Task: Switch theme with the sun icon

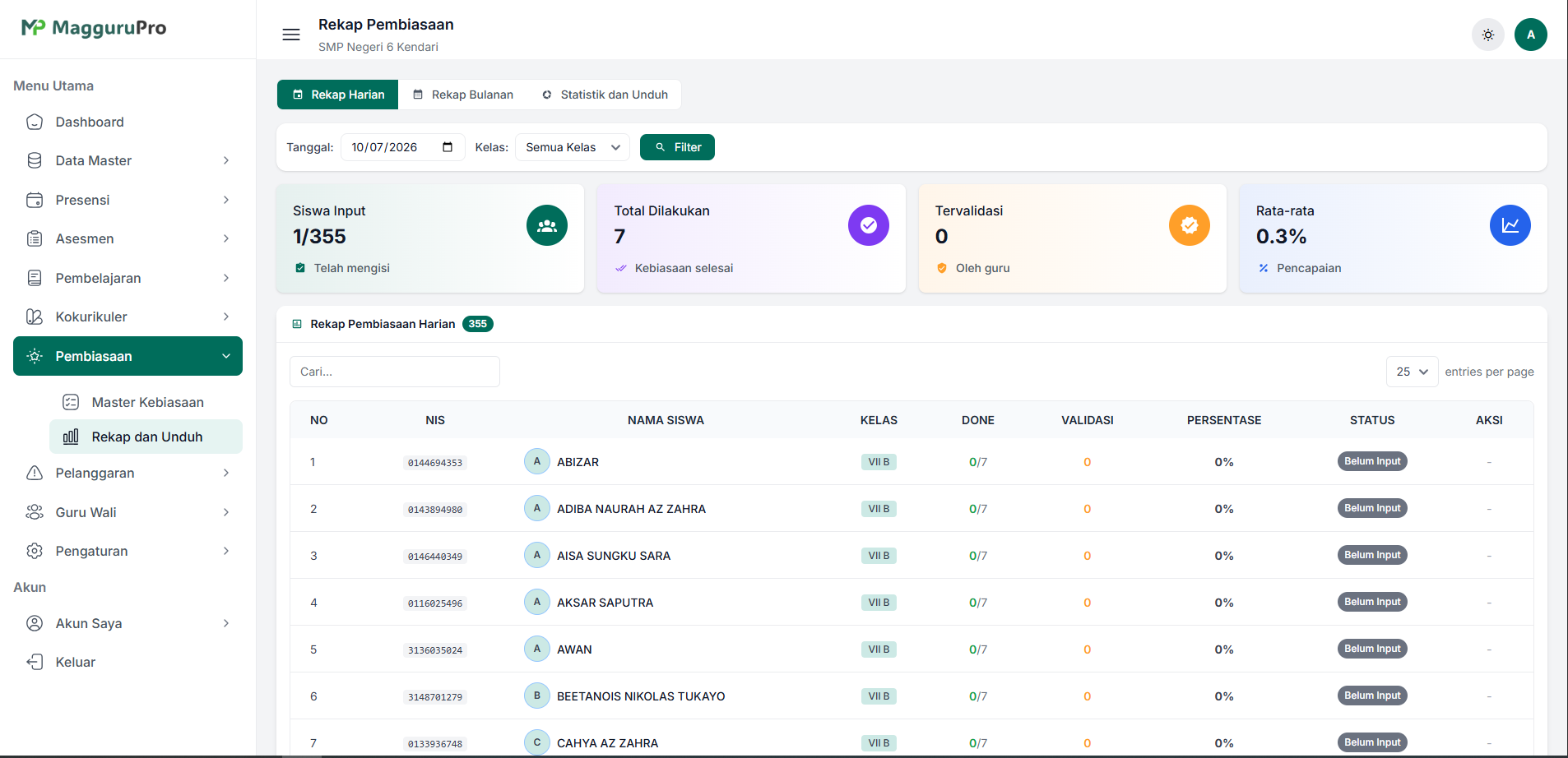Action: click(1488, 35)
